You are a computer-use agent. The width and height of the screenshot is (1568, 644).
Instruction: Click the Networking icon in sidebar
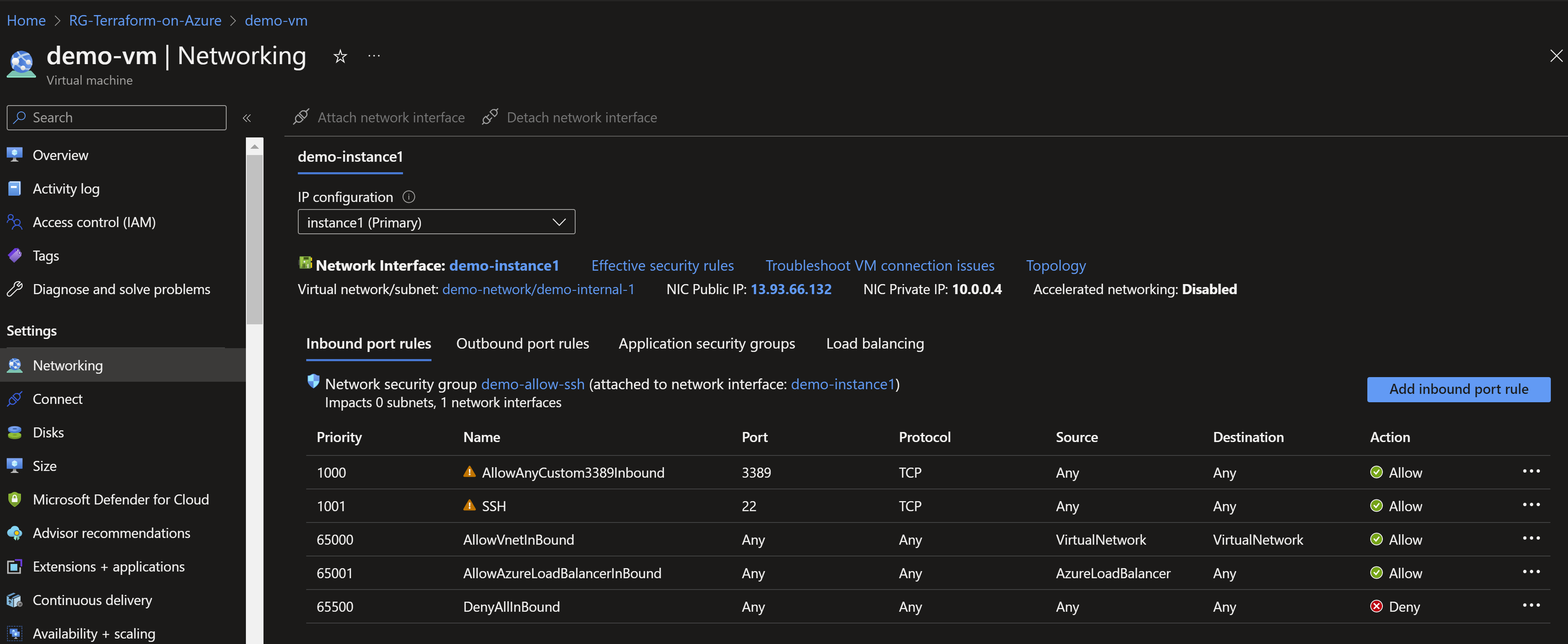tap(15, 365)
